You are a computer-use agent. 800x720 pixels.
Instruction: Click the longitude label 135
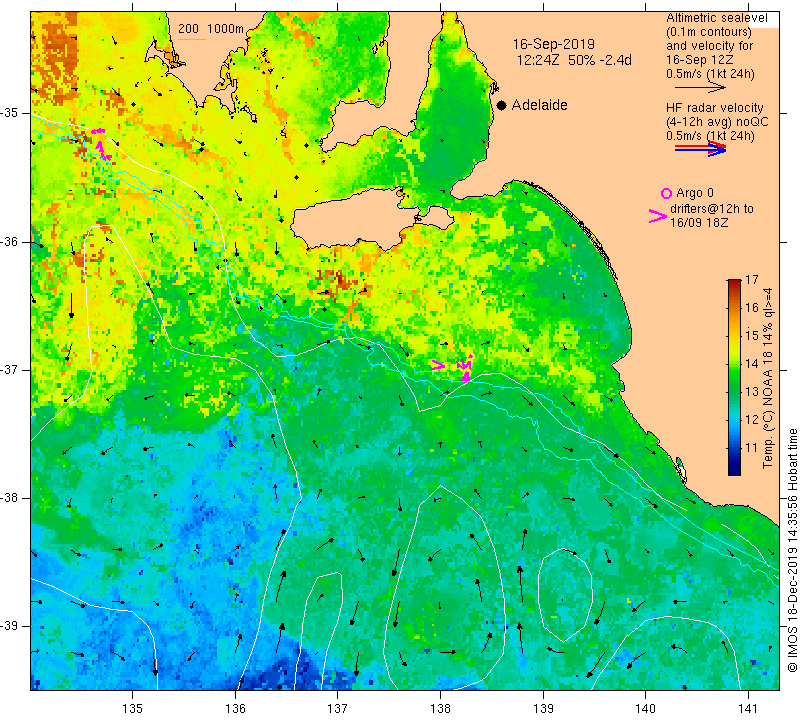tap(133, 708)
